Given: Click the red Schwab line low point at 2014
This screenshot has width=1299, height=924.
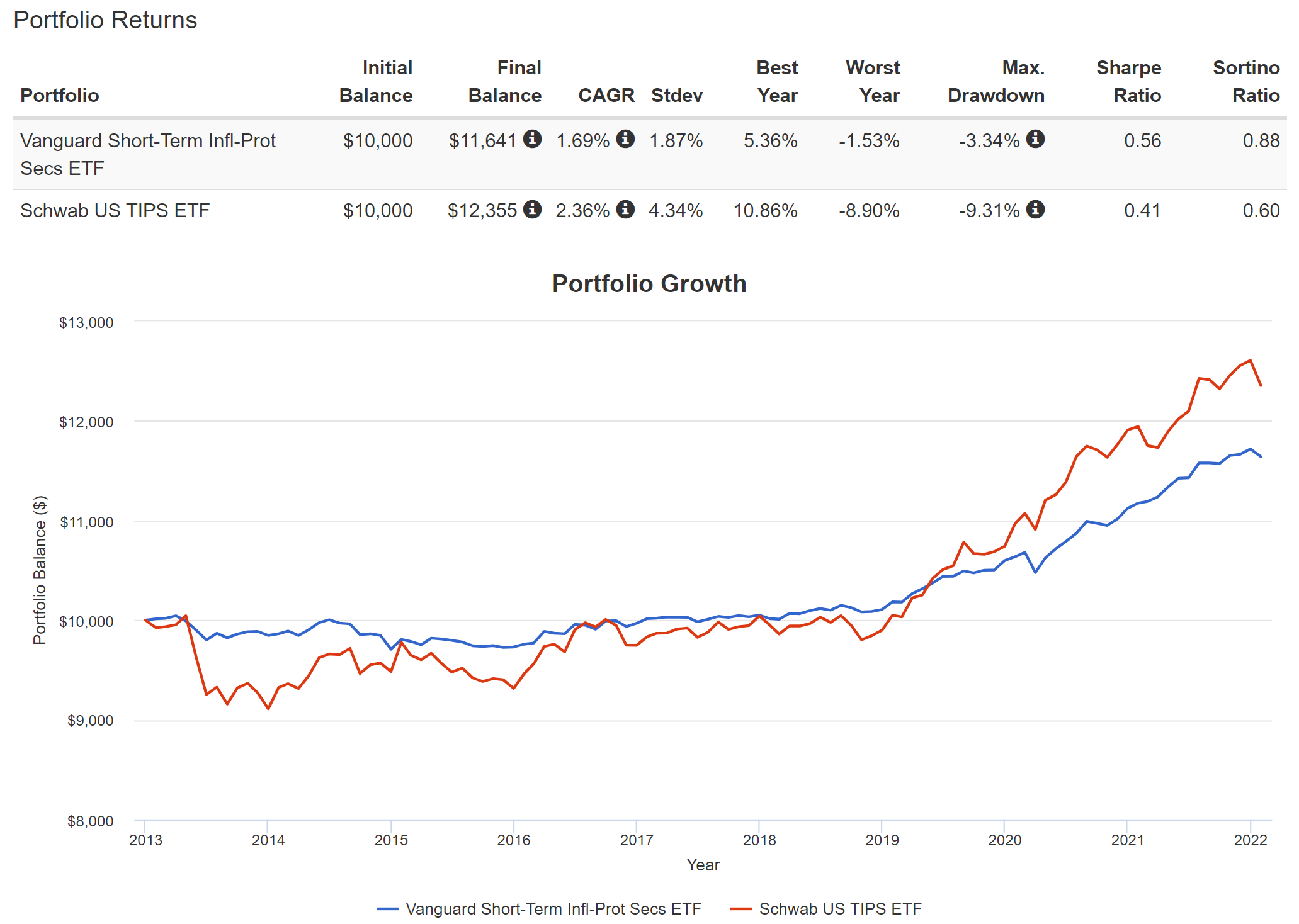Looking at the screenshot, I should pyautogui.click(x=268, y=709).
